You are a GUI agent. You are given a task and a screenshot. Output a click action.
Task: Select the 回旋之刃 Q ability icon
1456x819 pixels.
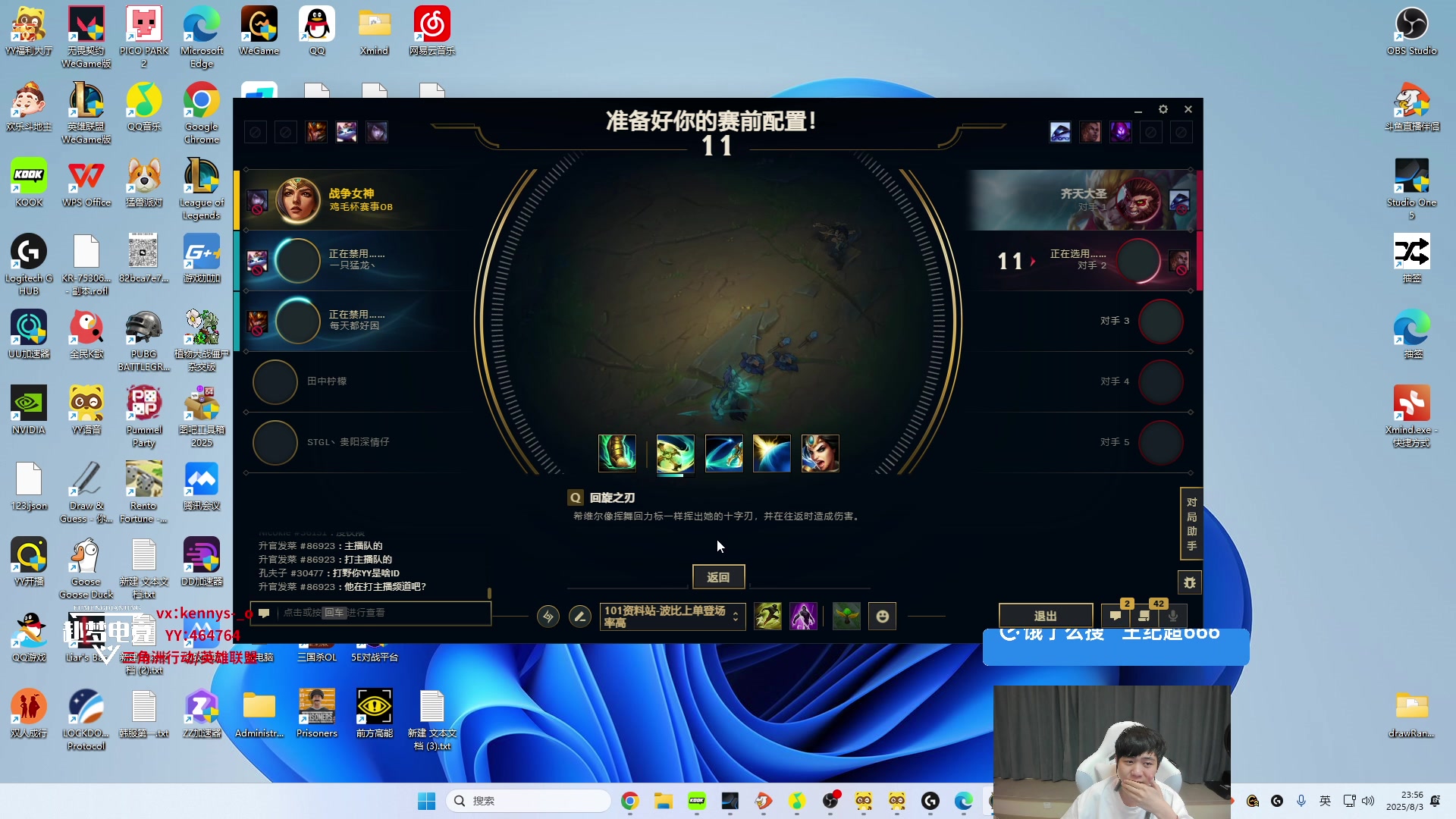click(x=675, y=453)
